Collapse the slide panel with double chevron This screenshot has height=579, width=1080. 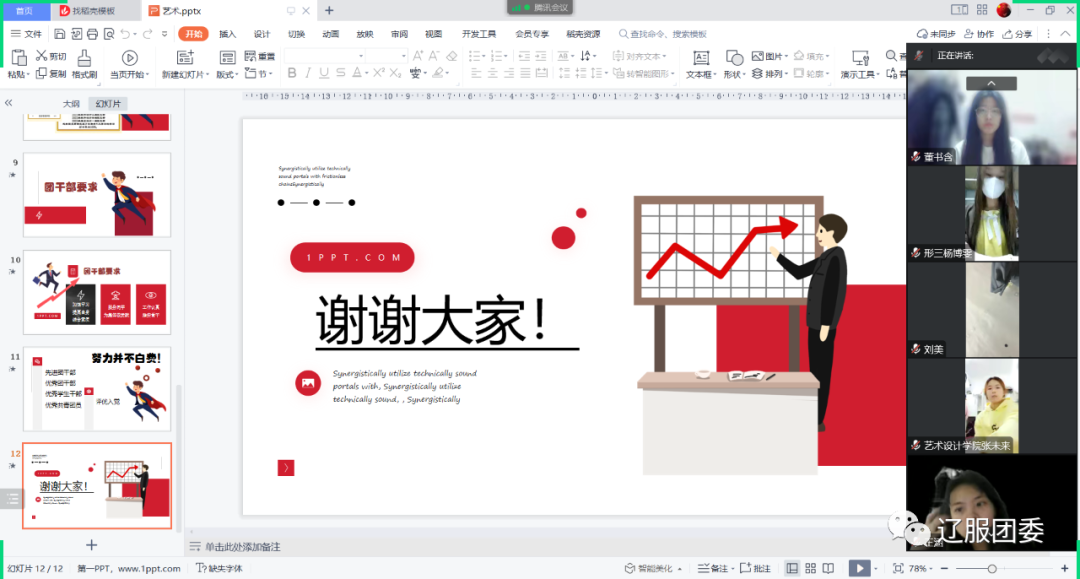point(8,103)
